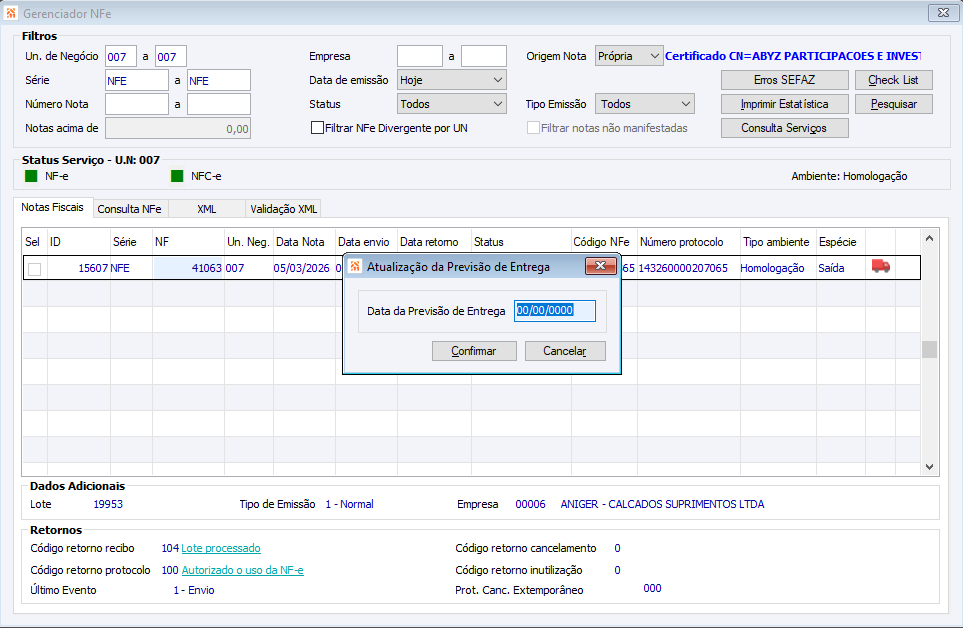Open the Origem Nota dropdown
963x628 pixels.
pos(629,56)
